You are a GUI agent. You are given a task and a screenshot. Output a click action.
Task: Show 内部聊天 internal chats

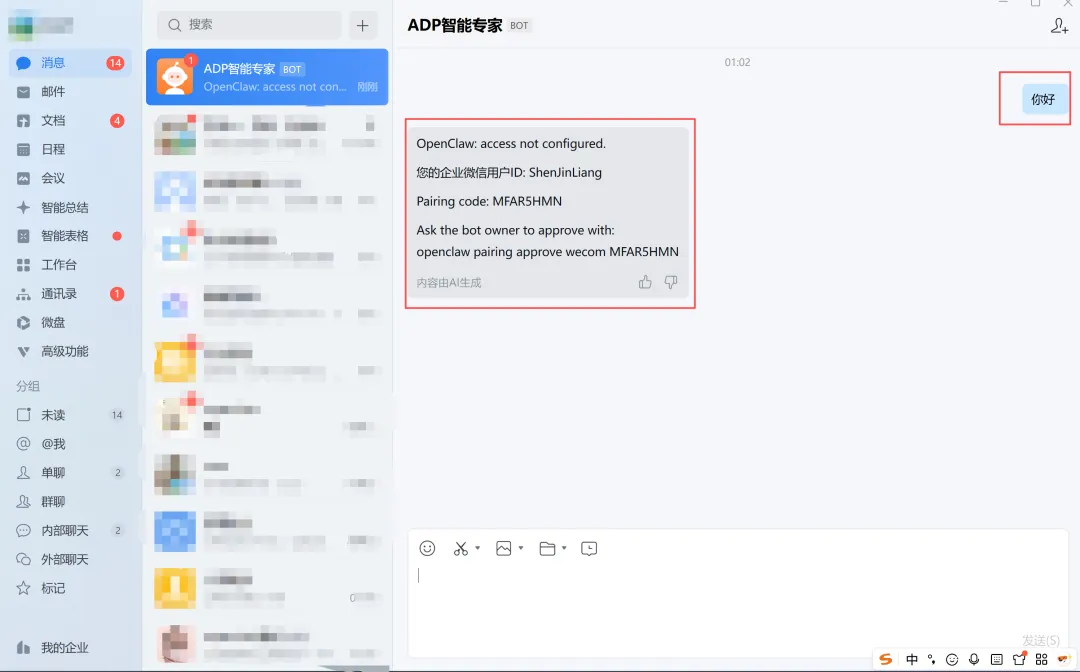69,531
